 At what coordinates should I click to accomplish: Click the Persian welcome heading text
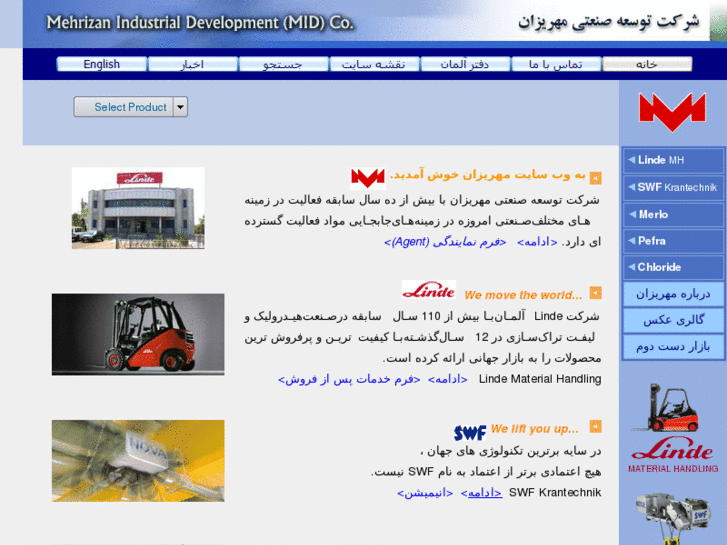tap(488, 175)
